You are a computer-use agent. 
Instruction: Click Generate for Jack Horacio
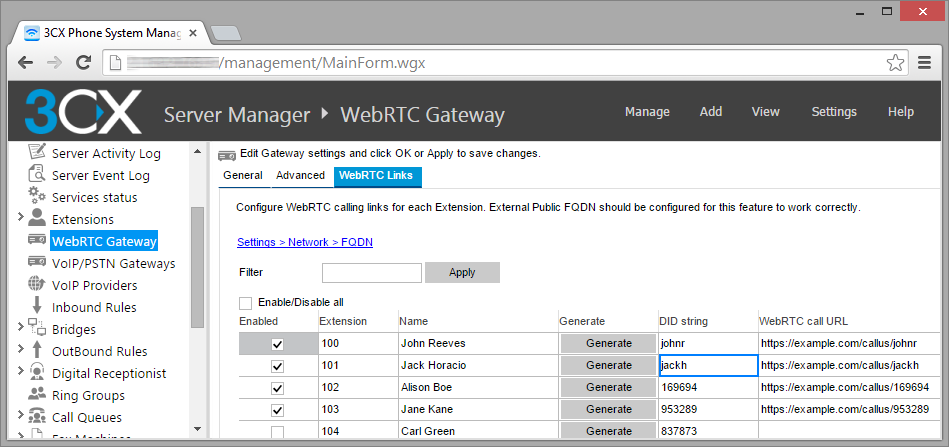[x=609, y=365]
